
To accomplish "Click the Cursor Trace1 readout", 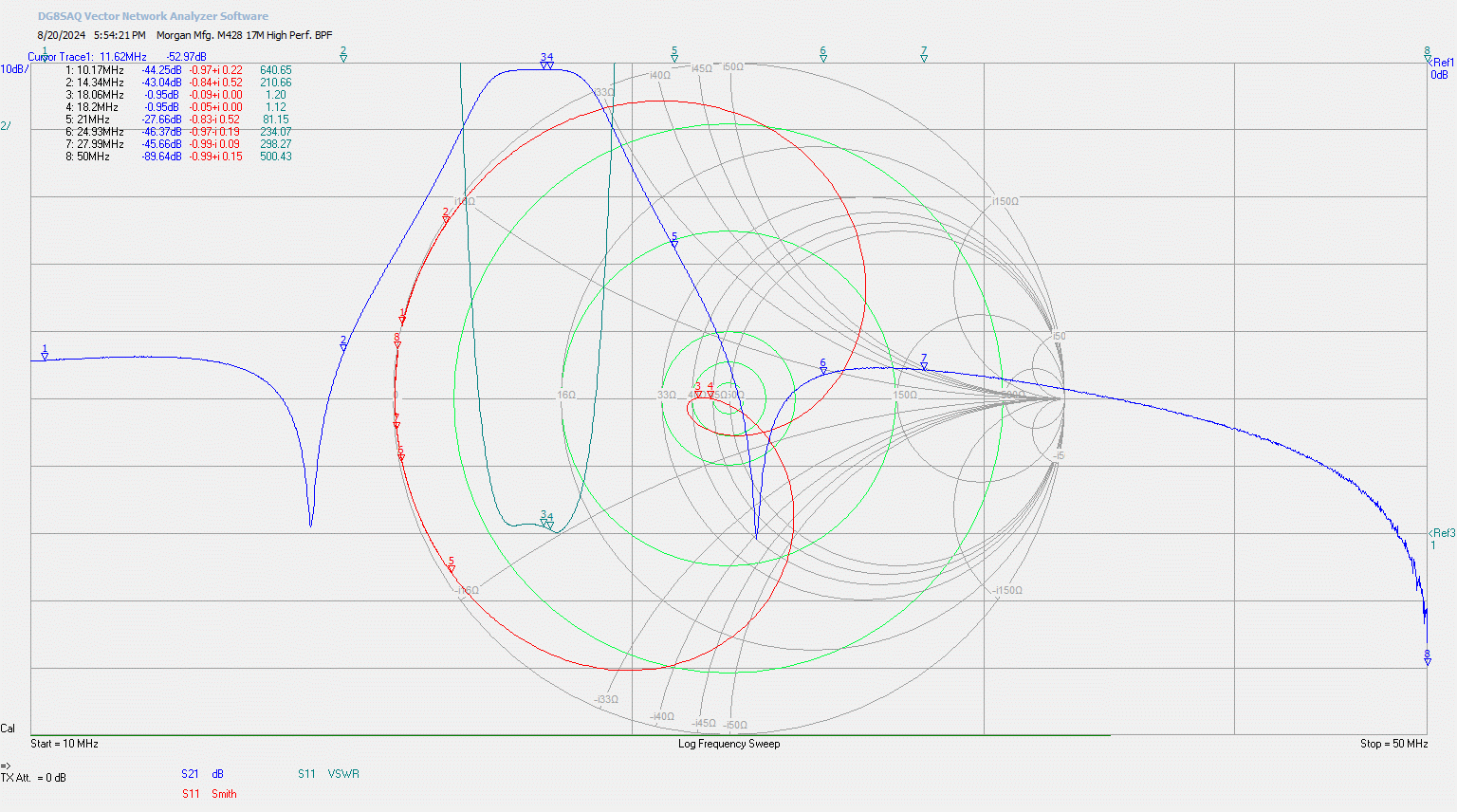I will pyautogui.click(x=117, y=57).
